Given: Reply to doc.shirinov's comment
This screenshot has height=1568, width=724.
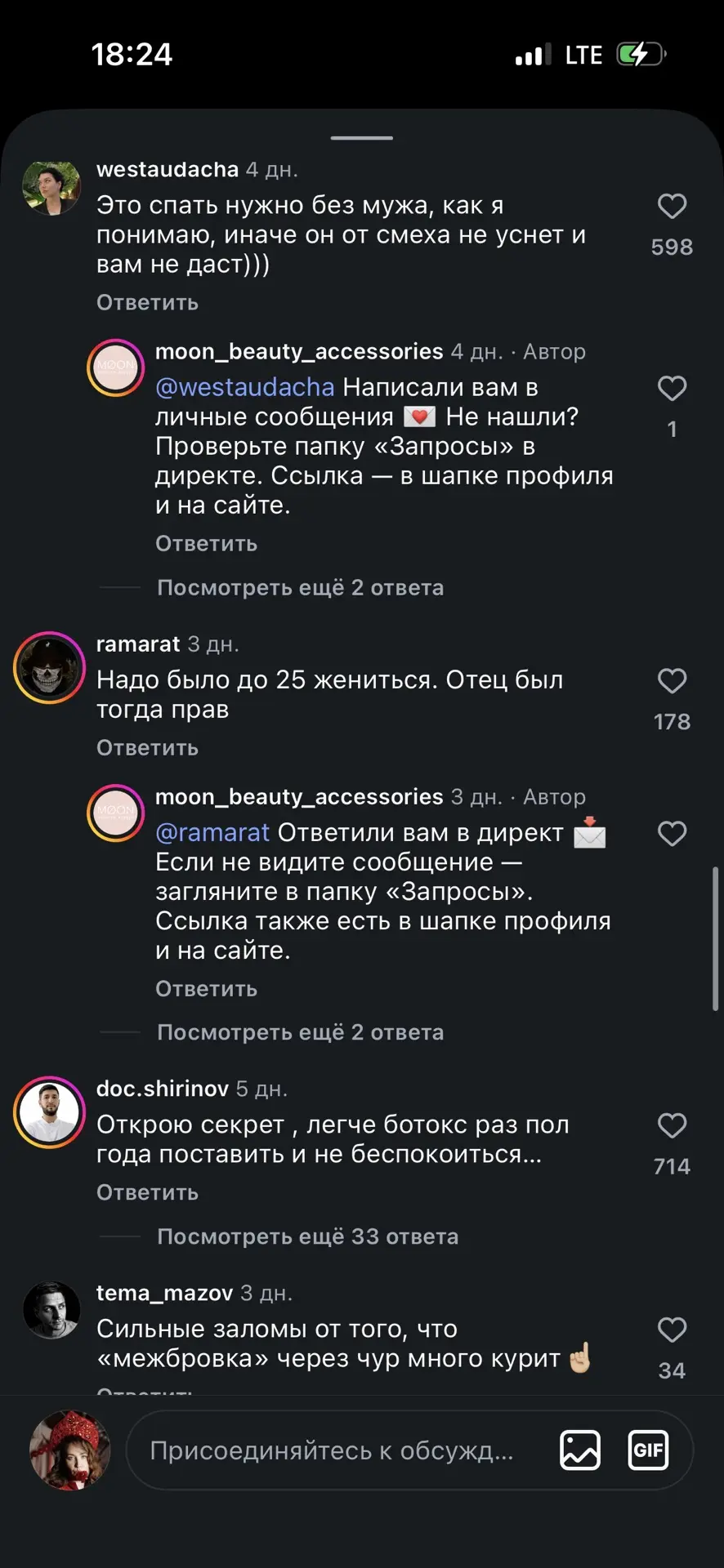Looking at the screenshot, I should pos(147,1192).
